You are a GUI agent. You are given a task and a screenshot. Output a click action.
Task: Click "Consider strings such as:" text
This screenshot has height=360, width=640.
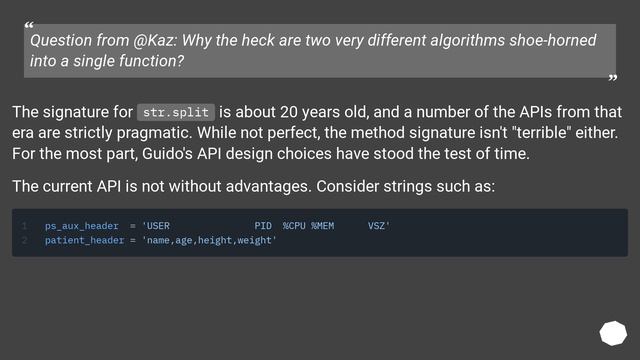pos(405,187)
